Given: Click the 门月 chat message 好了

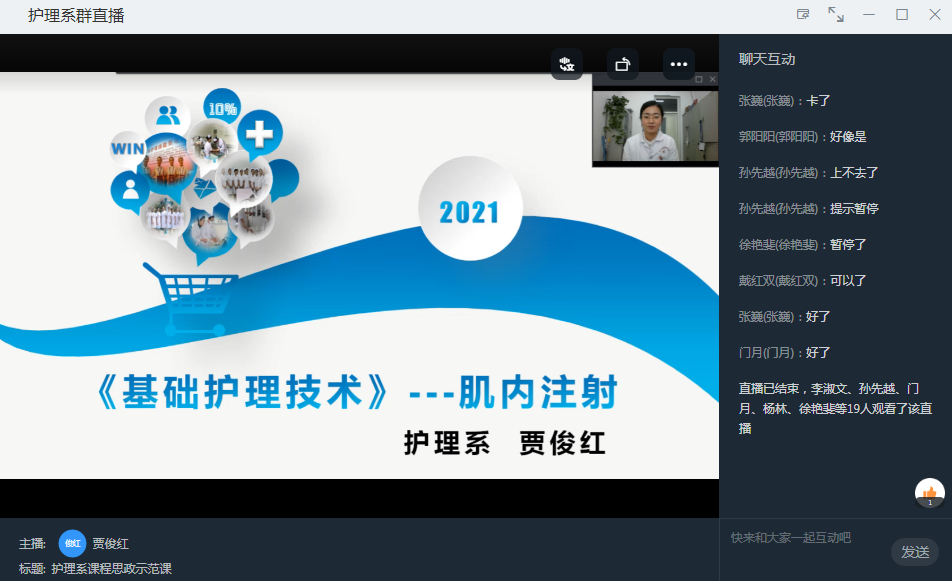Looking at the screenshot, I should [784, 353].
